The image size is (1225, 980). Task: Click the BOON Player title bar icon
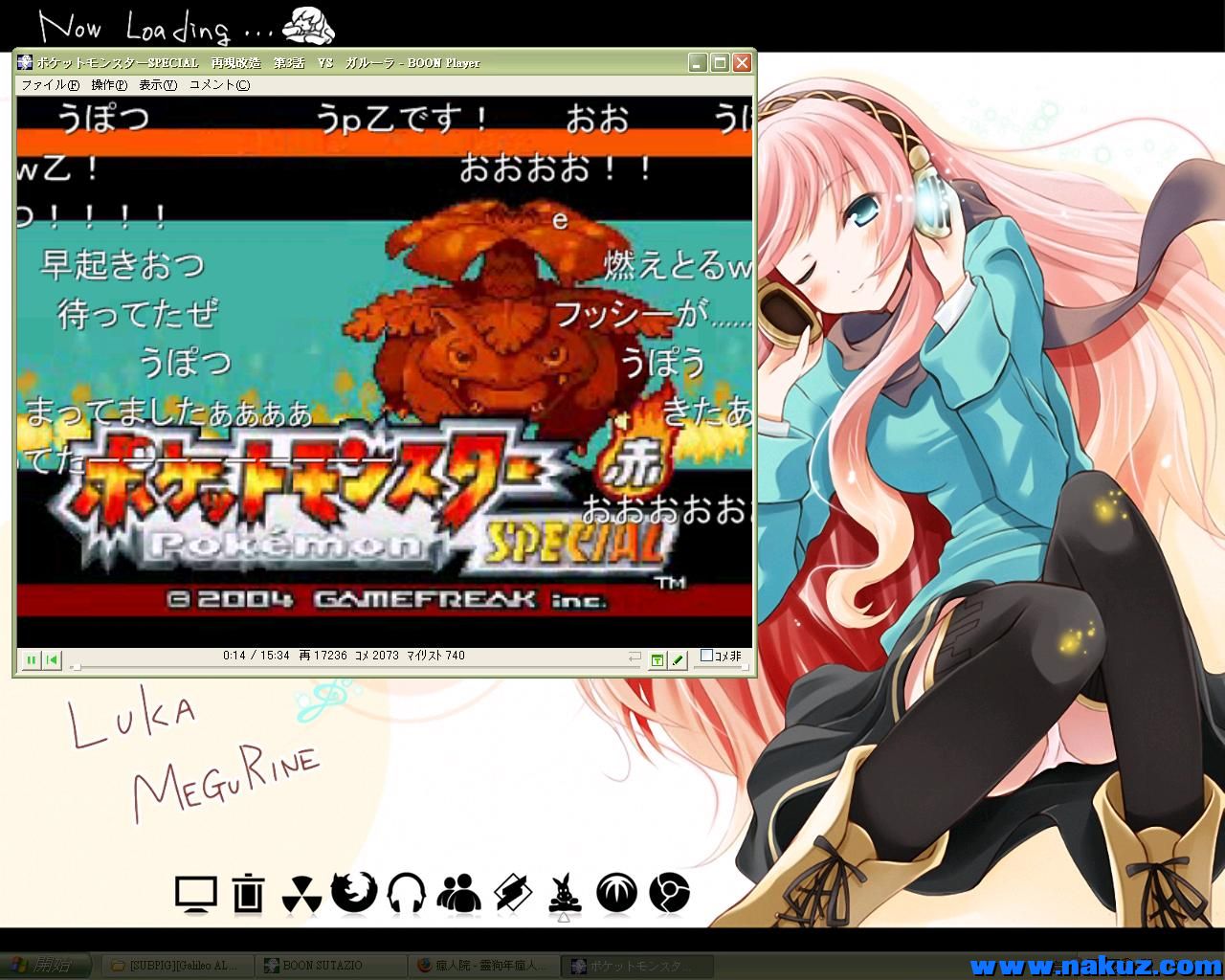[26, 62]
